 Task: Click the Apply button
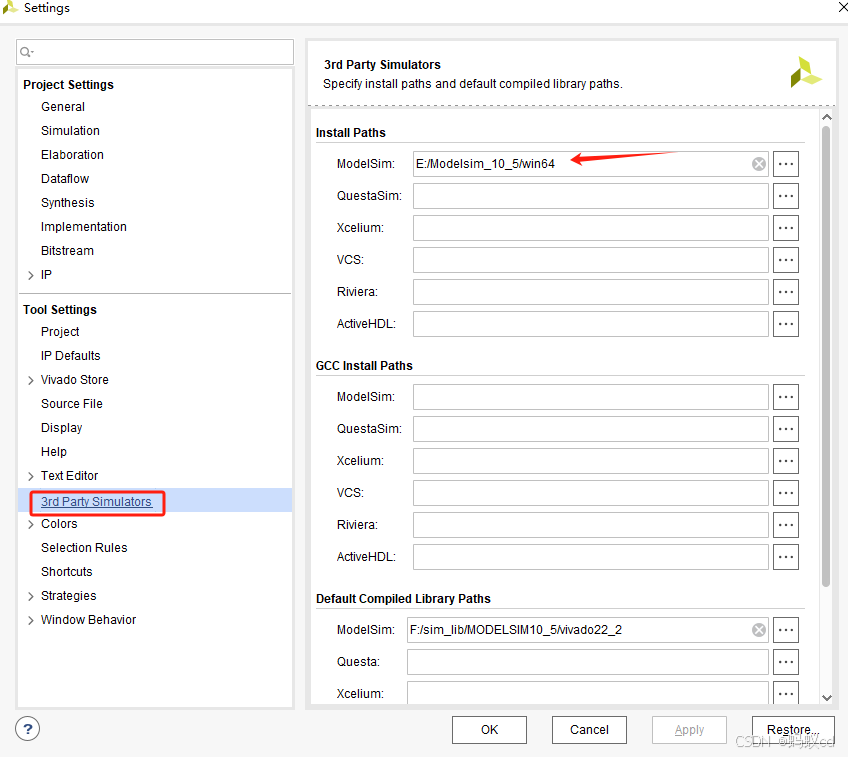pos(690,730)
